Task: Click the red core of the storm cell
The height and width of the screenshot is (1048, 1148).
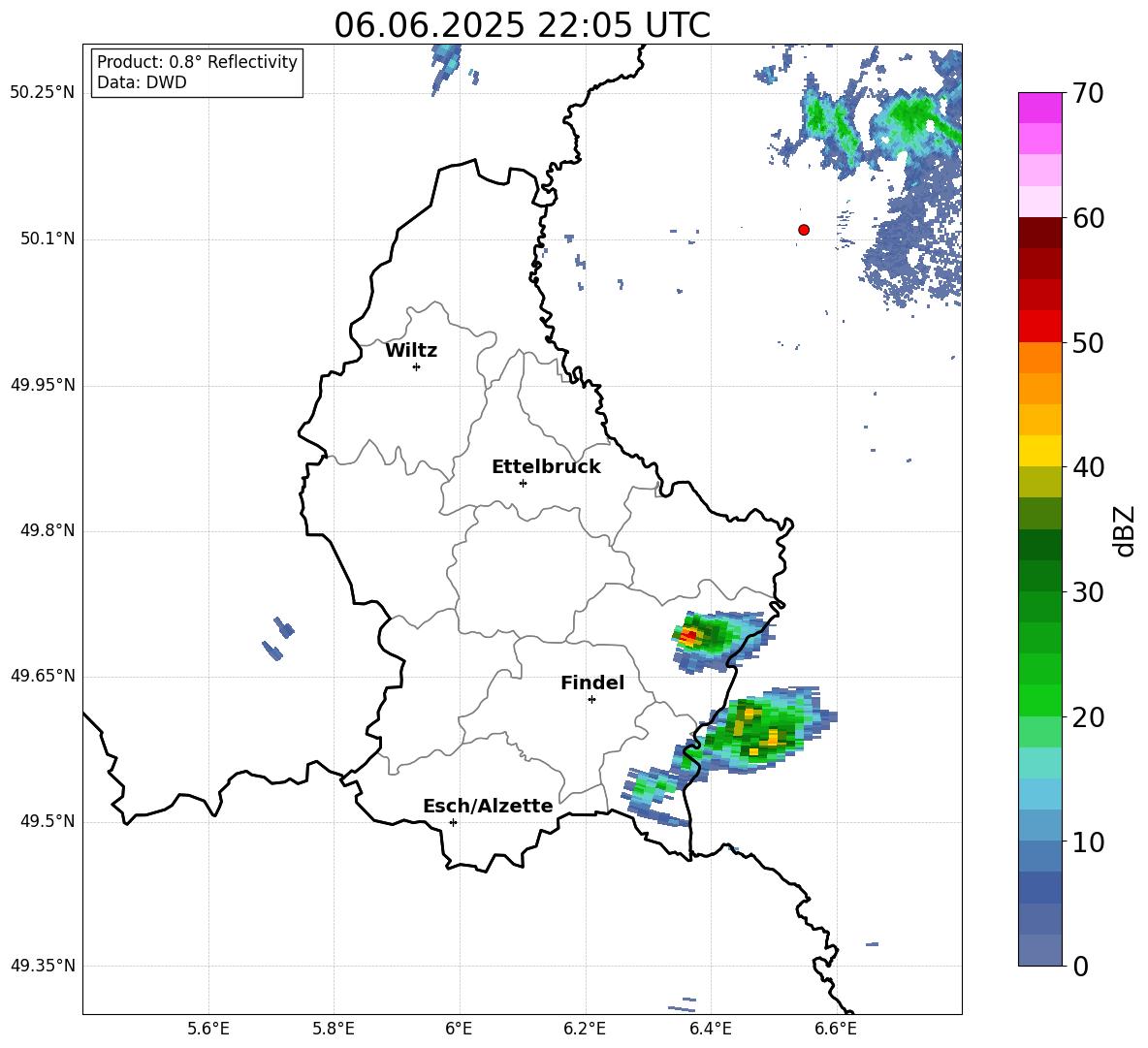Action: pos(688,636)
